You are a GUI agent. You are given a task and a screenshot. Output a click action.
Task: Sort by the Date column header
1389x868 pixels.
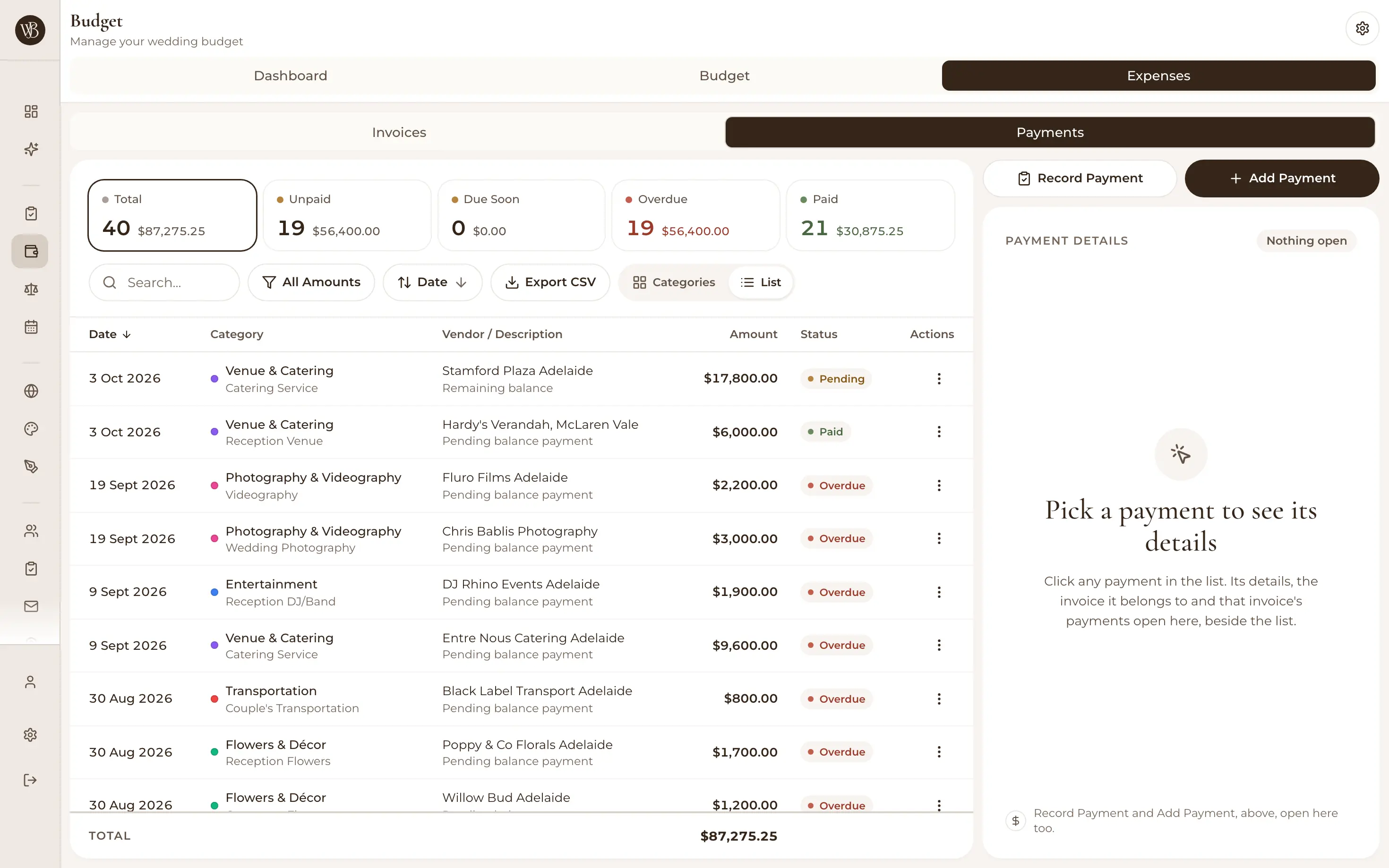tap(110, 334)
